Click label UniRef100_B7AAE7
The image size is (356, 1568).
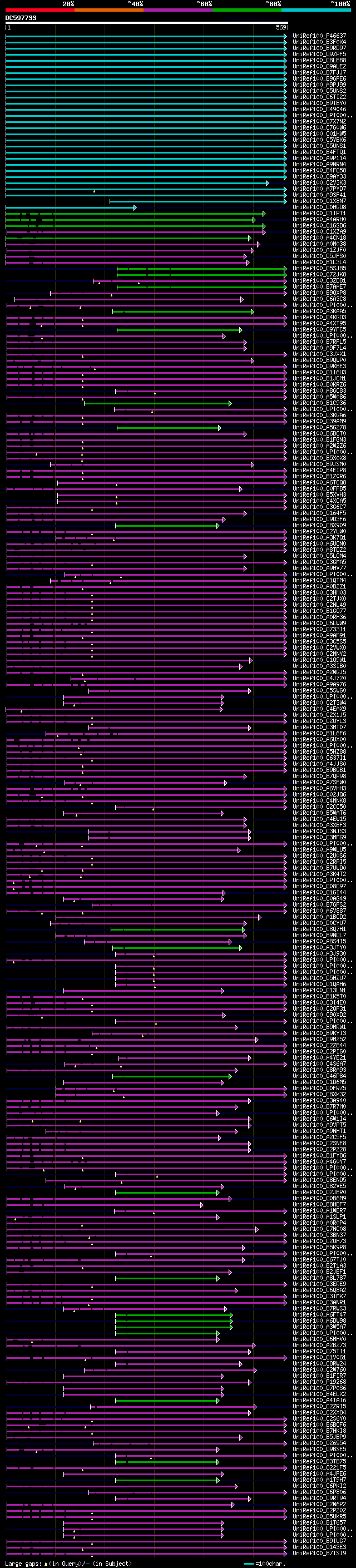click(319, 286)
